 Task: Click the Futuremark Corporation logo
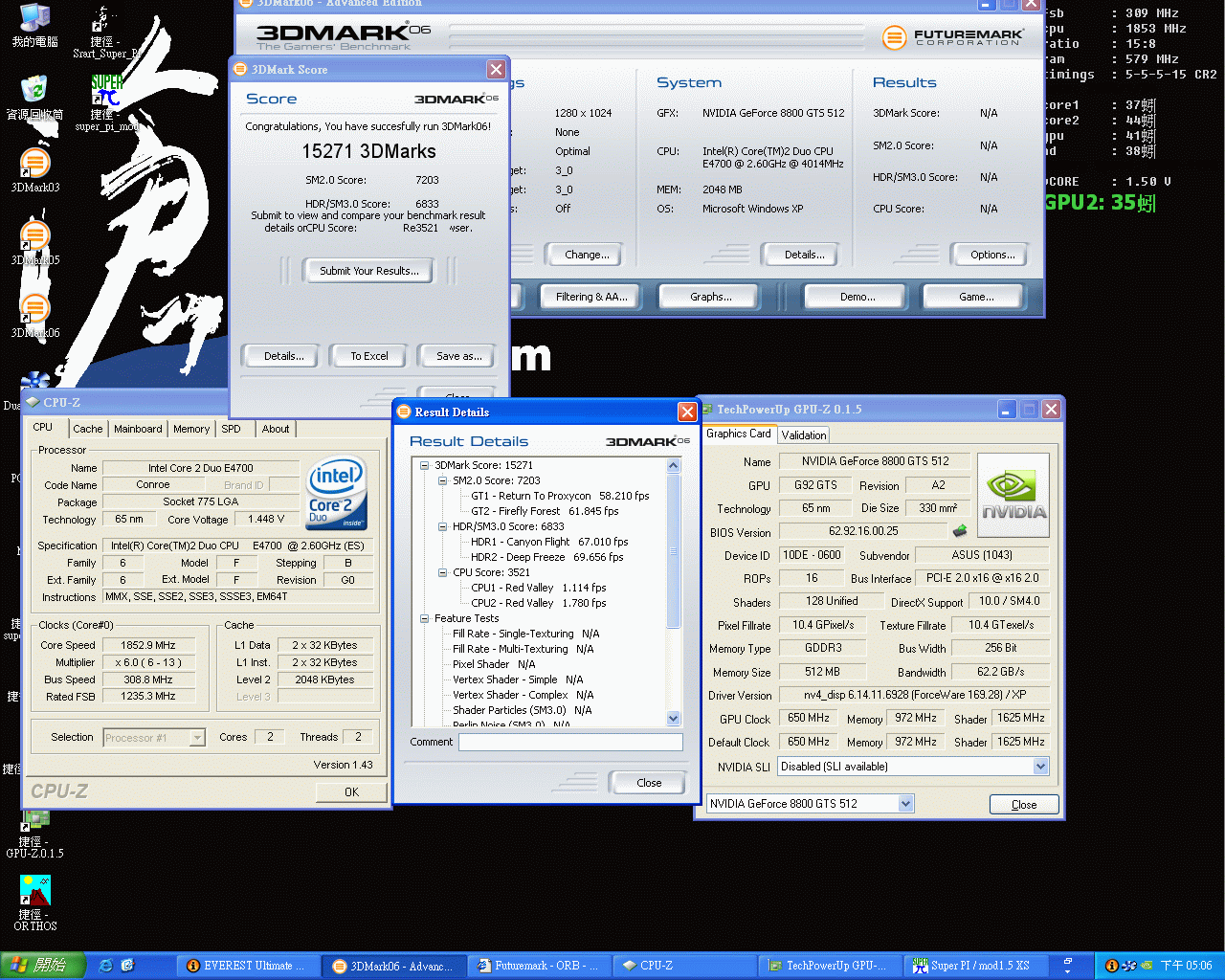[x=952, y=38]
